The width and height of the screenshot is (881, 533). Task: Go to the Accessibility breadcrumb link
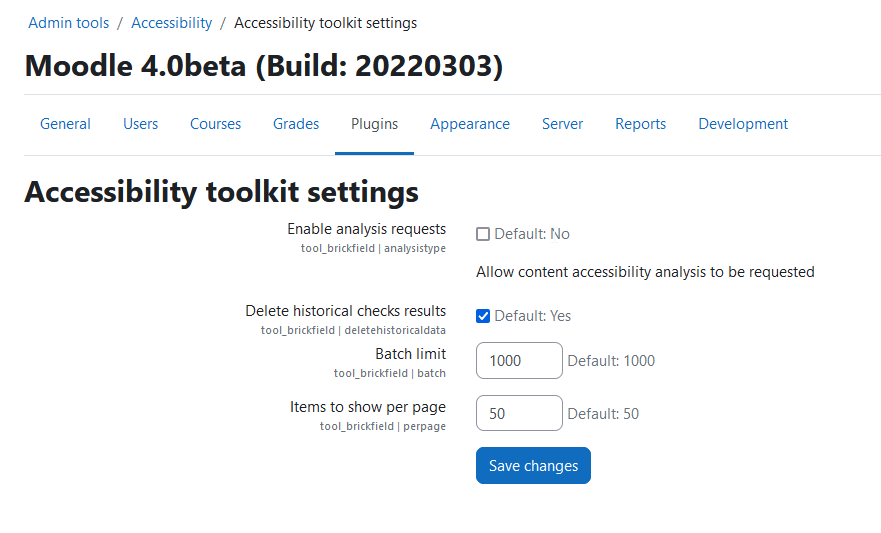click(171, 23)
